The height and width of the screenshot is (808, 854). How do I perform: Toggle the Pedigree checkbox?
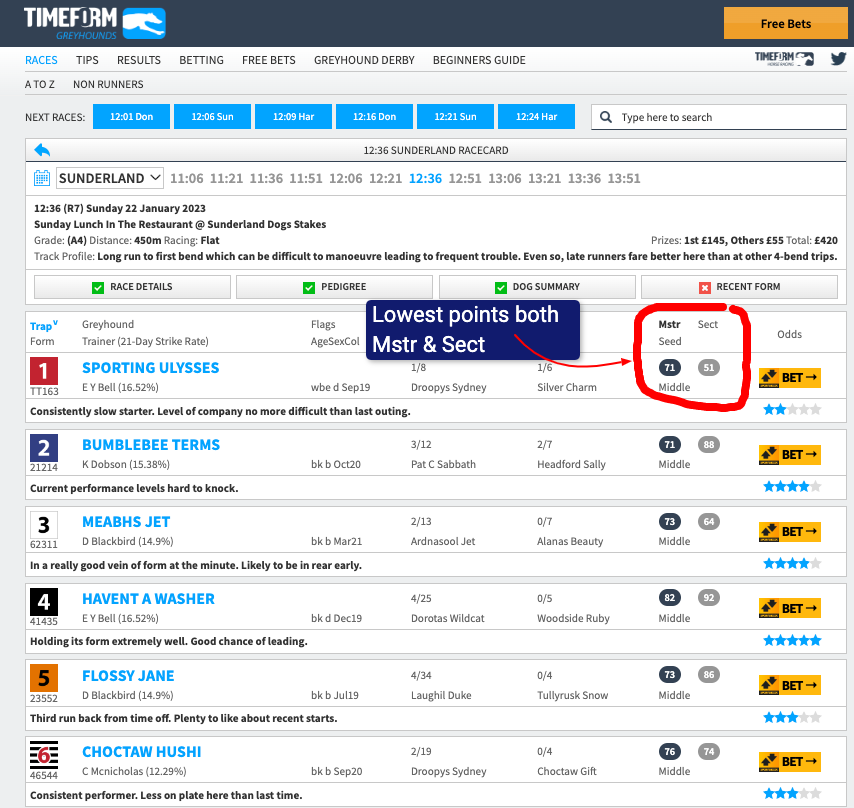pyautogui.click(x=309, y=287)
